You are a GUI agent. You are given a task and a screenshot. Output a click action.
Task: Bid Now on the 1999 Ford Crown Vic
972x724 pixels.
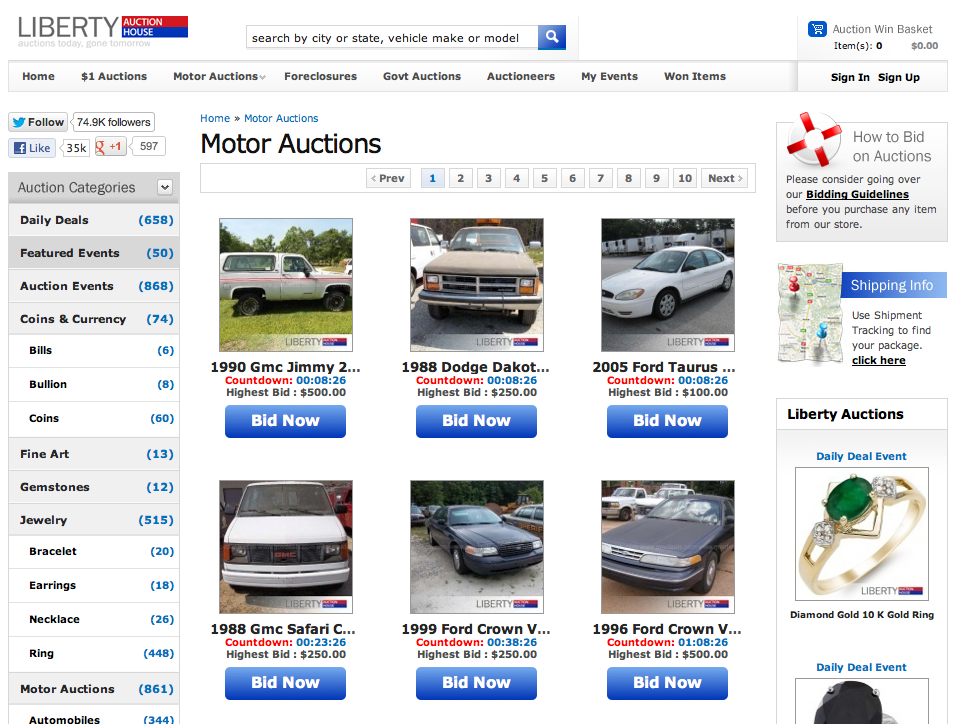click(x=476, y=683)
